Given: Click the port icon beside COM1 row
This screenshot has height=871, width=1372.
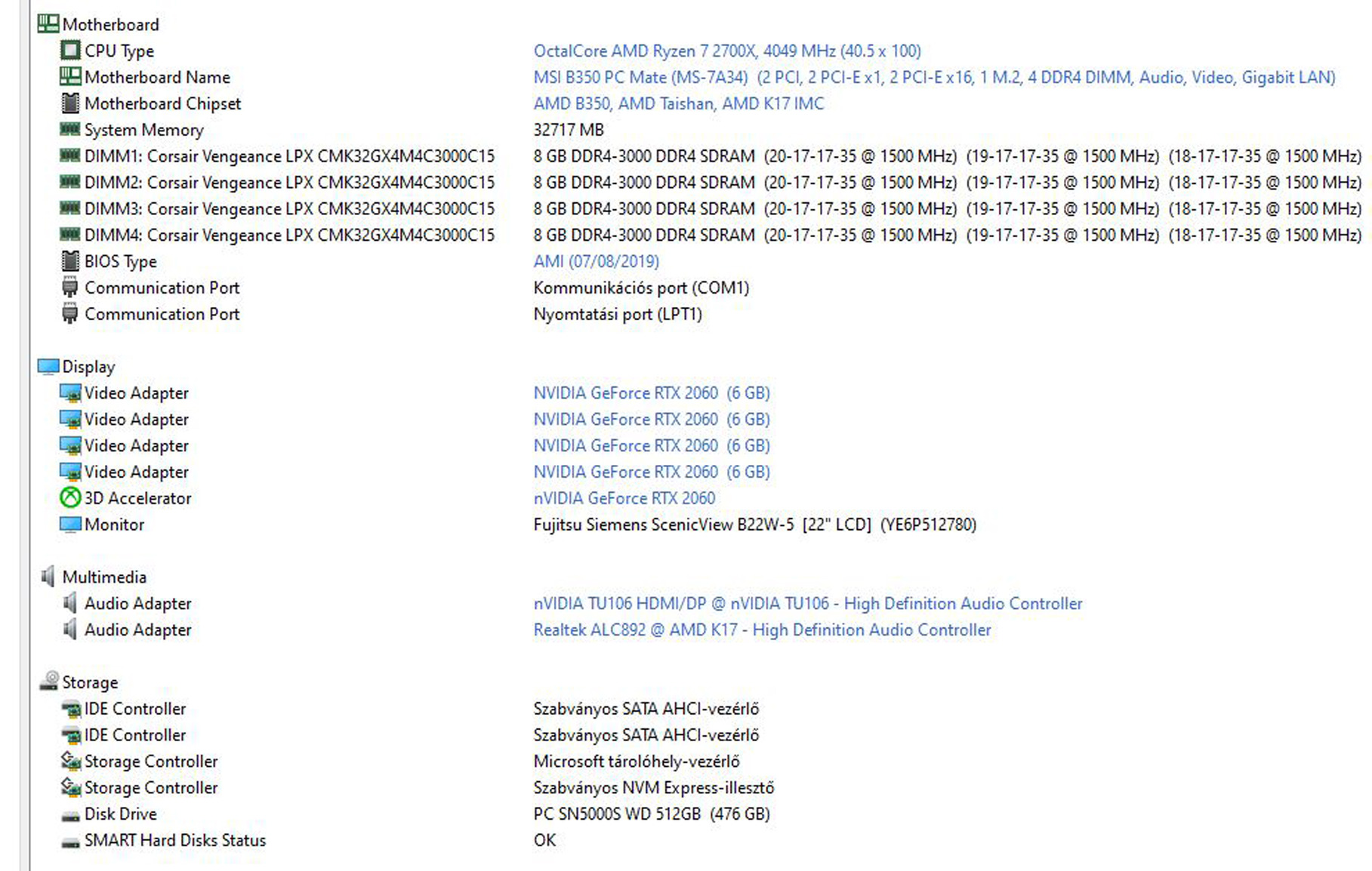Looking at the screenshot, I should click(x=70, y=288).
